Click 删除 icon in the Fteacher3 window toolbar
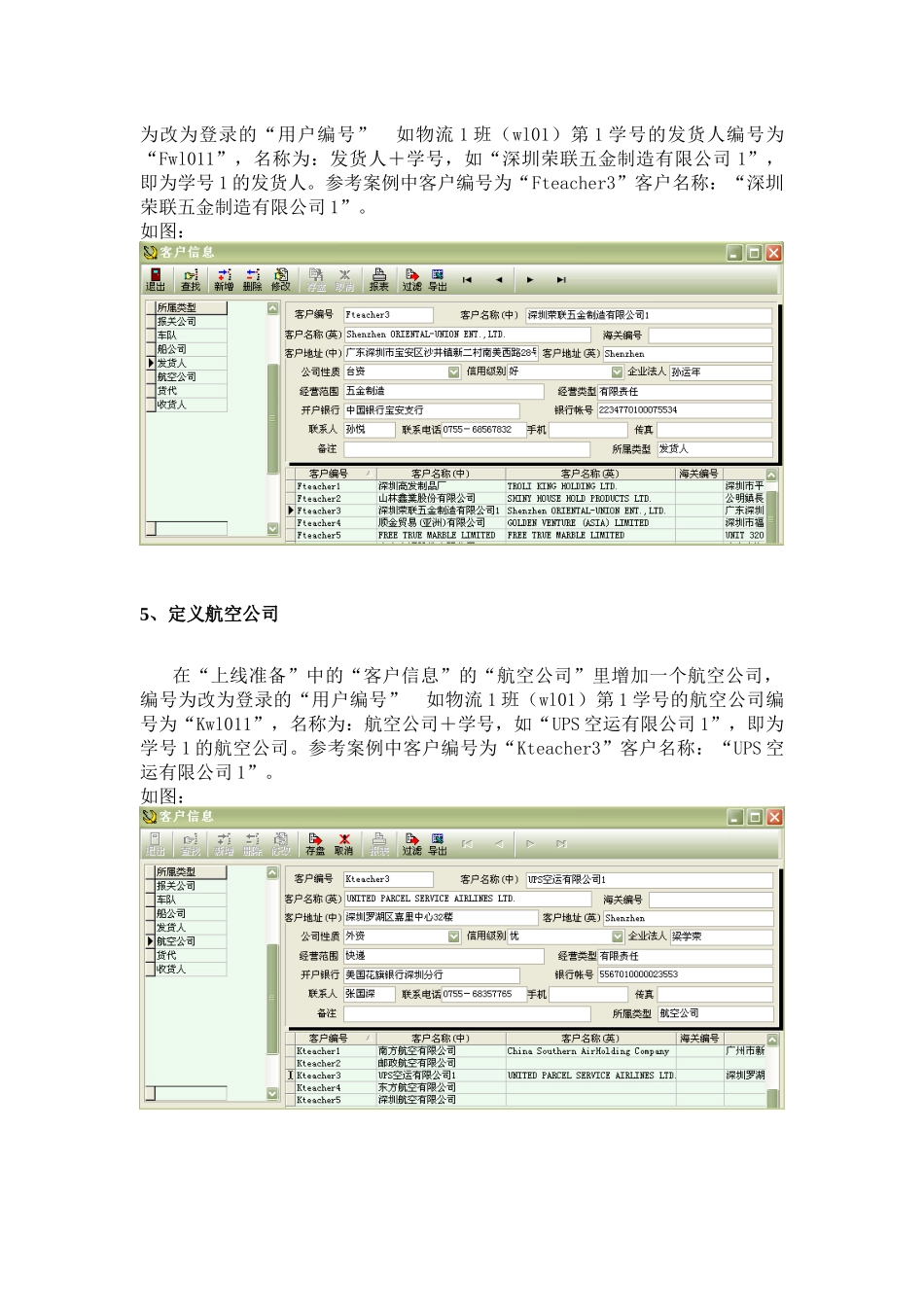 pyautogui.click(x=252, y=279)
